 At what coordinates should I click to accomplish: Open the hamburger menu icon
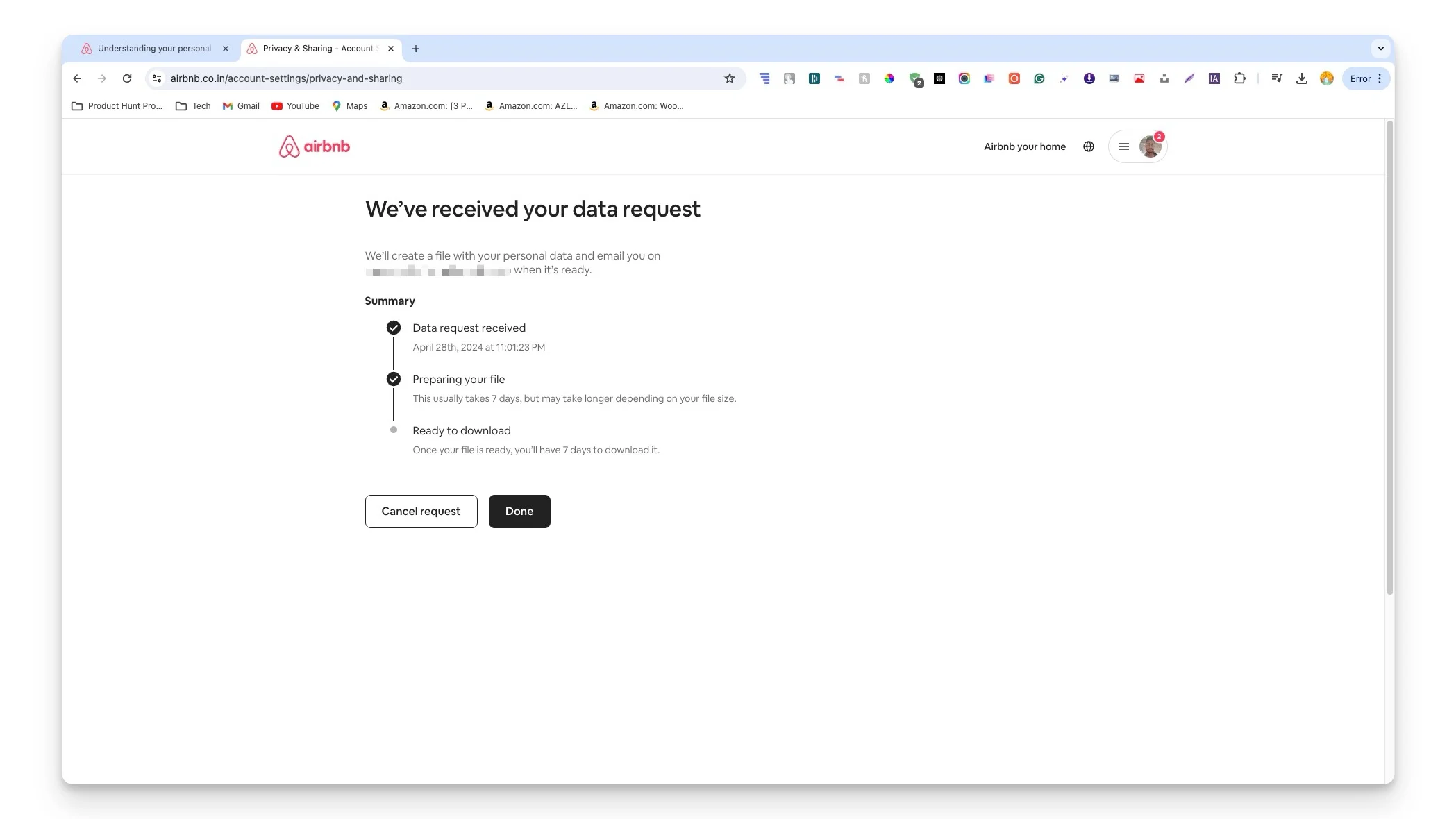point(1125,146)
